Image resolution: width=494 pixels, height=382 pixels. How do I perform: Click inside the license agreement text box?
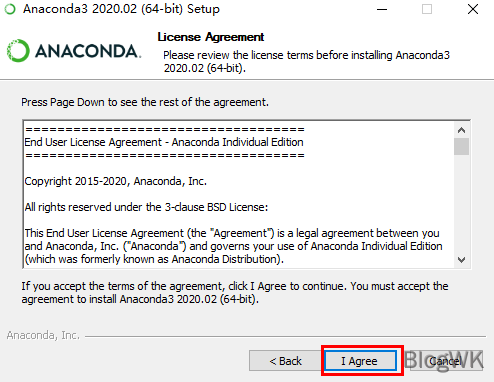click(239, 194)
